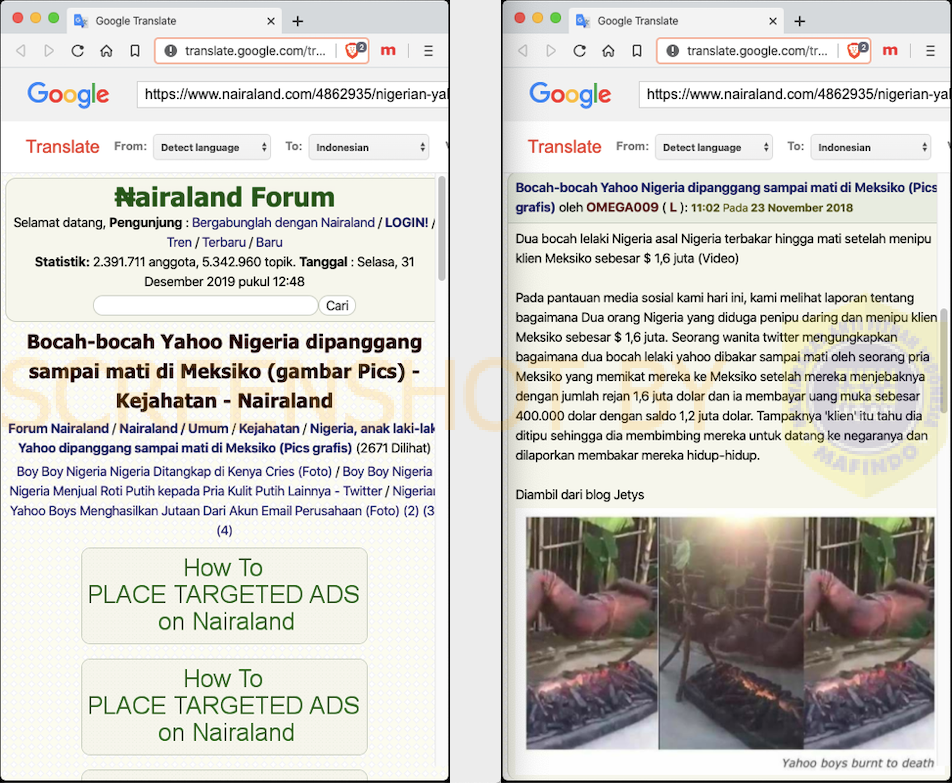Screen dimensions: 952x783
Task: Click Google logo in right window
Action: pos(570,95)
